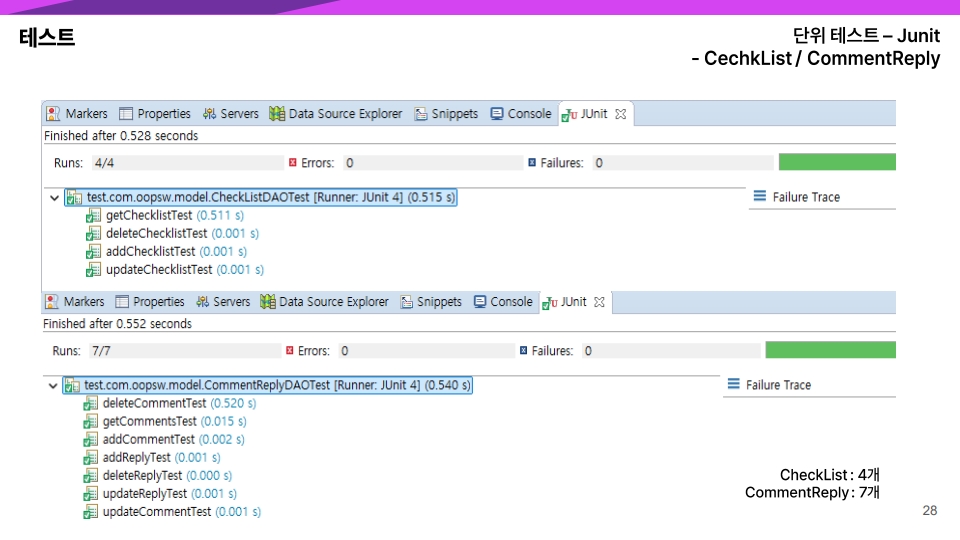
Task: Select lower Data Source Explorer tab
Action: coord(324,302)
